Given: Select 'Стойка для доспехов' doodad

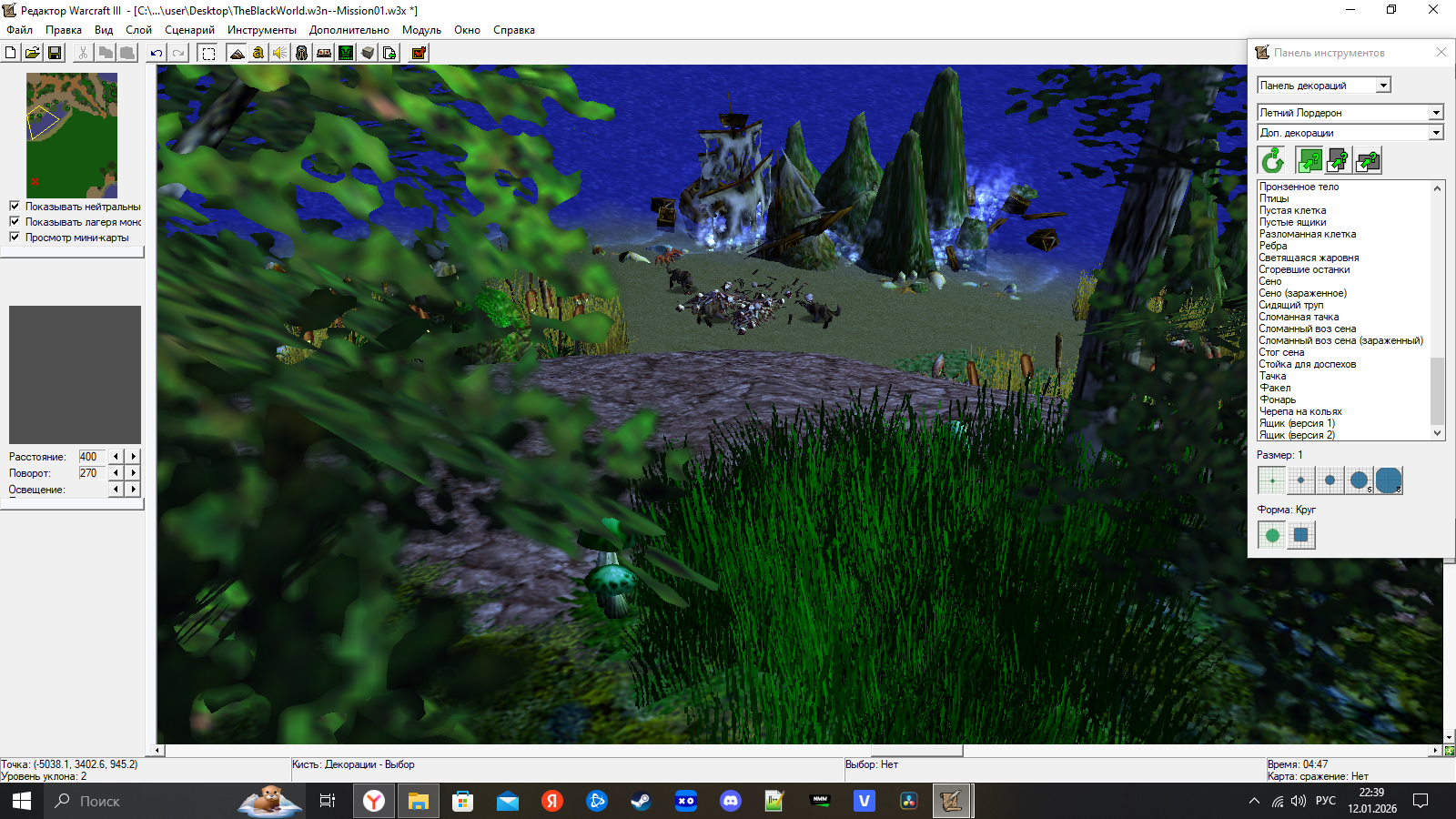Looking at the screenshot, I should pos(1308,364).
